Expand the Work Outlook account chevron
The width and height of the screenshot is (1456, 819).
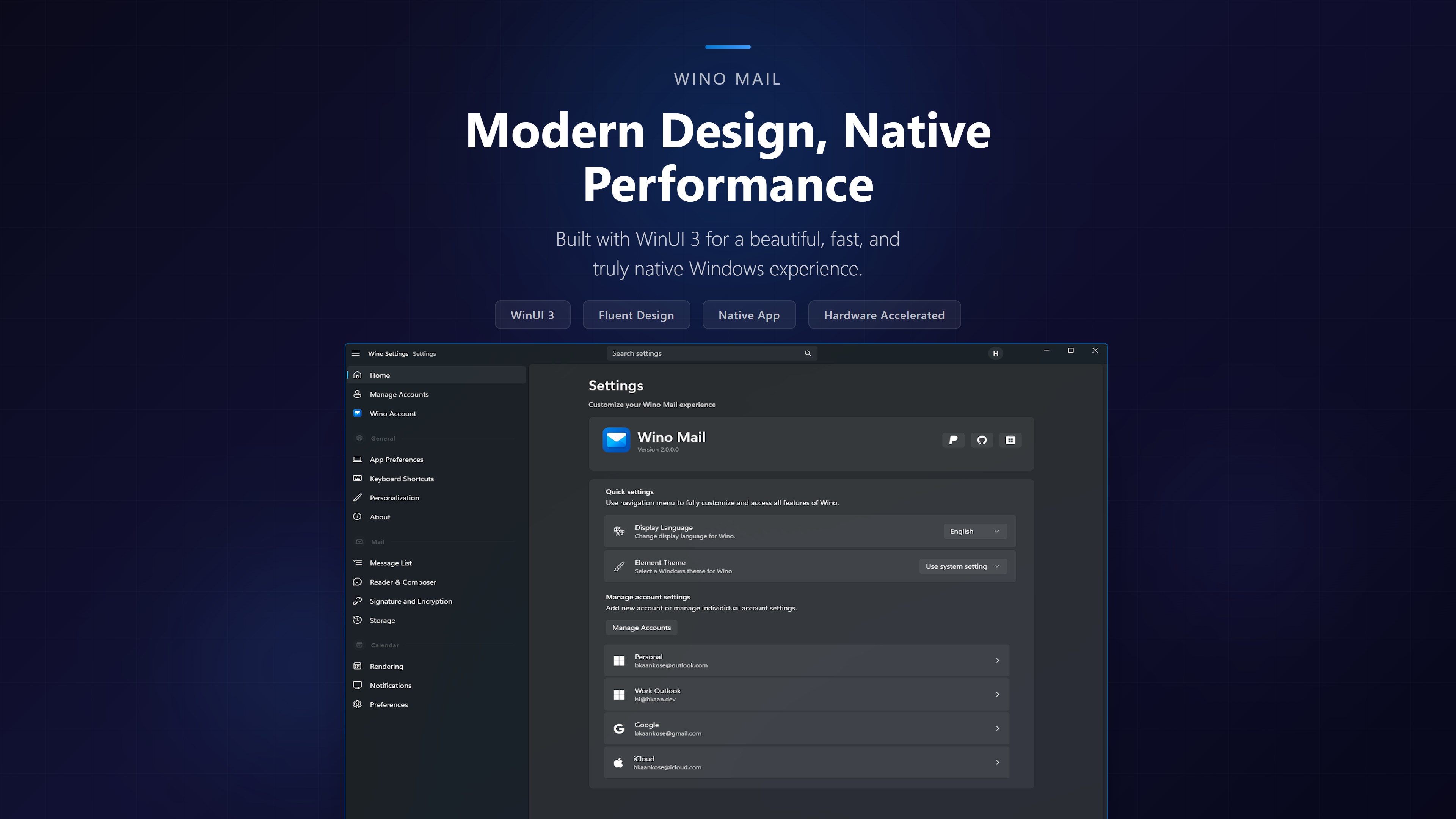(x=997, y=695)
